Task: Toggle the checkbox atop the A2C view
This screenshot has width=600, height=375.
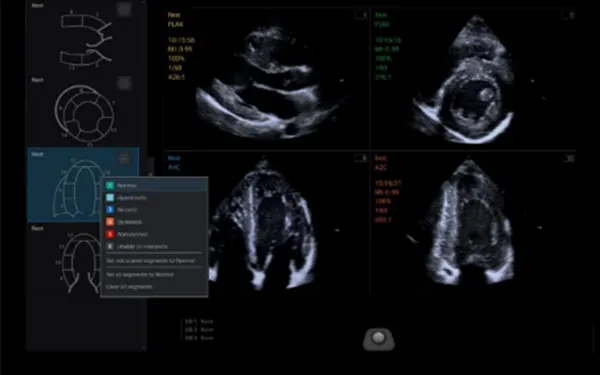Action: [x=569, y=158]
